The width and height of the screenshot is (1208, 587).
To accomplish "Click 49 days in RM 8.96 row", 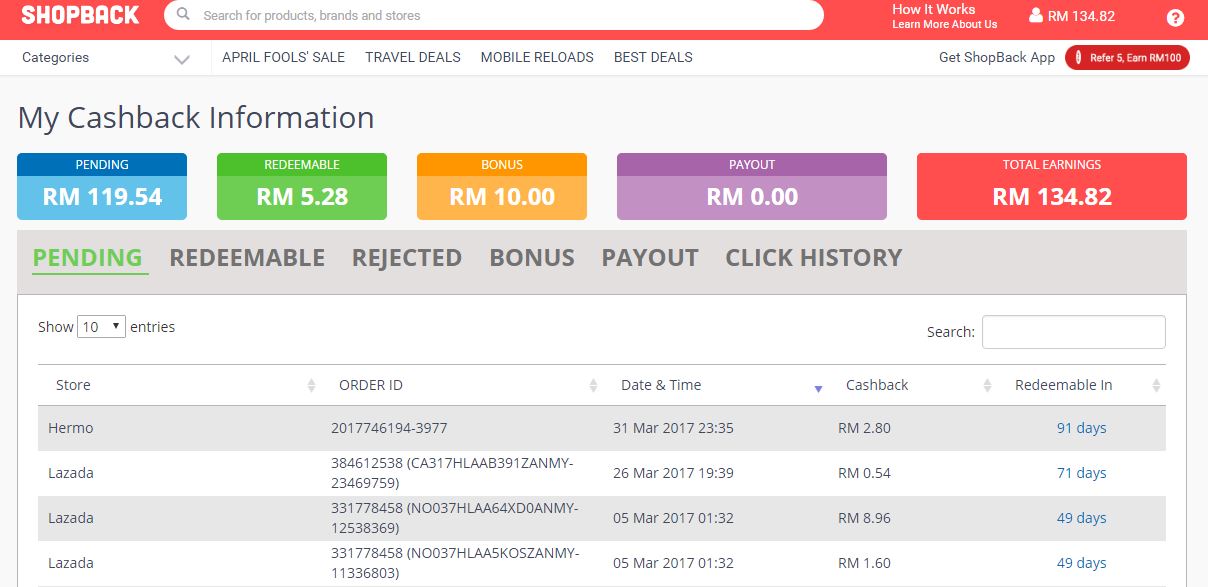I will [1081, 518].
